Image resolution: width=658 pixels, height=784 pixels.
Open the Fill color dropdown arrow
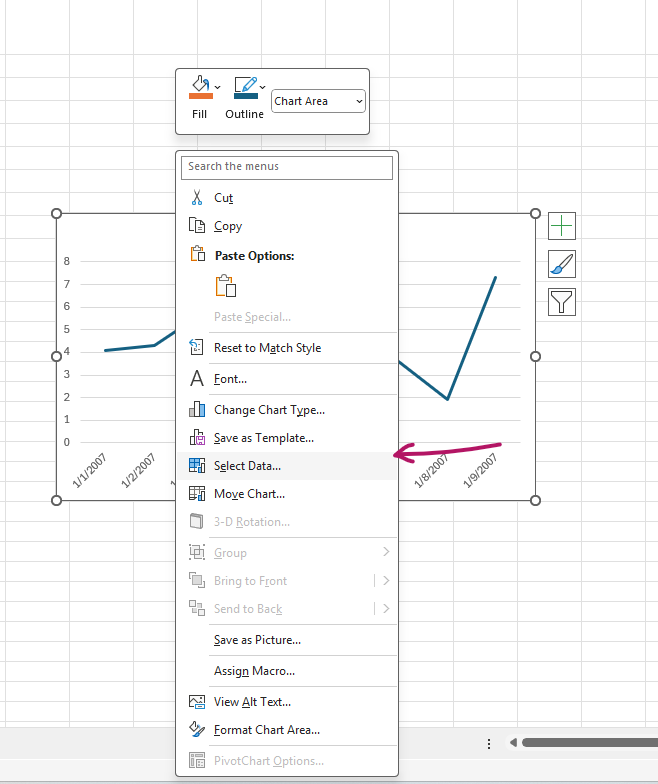point(218,87)
